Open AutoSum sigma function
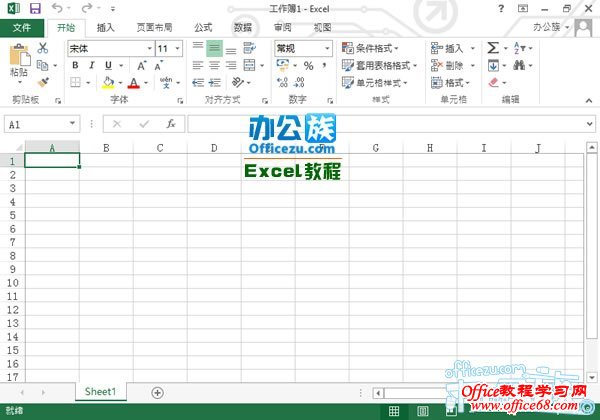This screenshot has width=600, height=420. point(493,48)
